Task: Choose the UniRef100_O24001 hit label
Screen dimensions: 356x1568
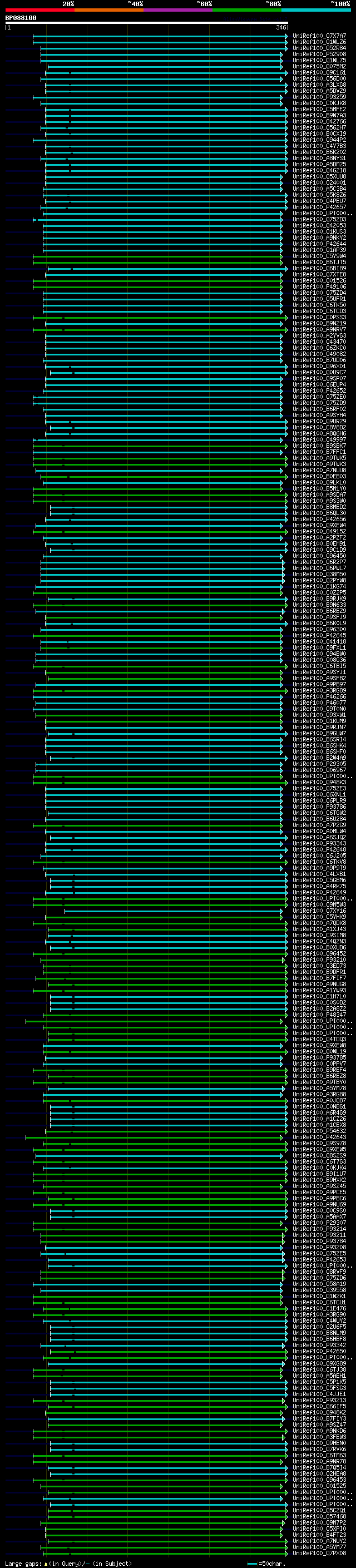Action: click(319, 182)
